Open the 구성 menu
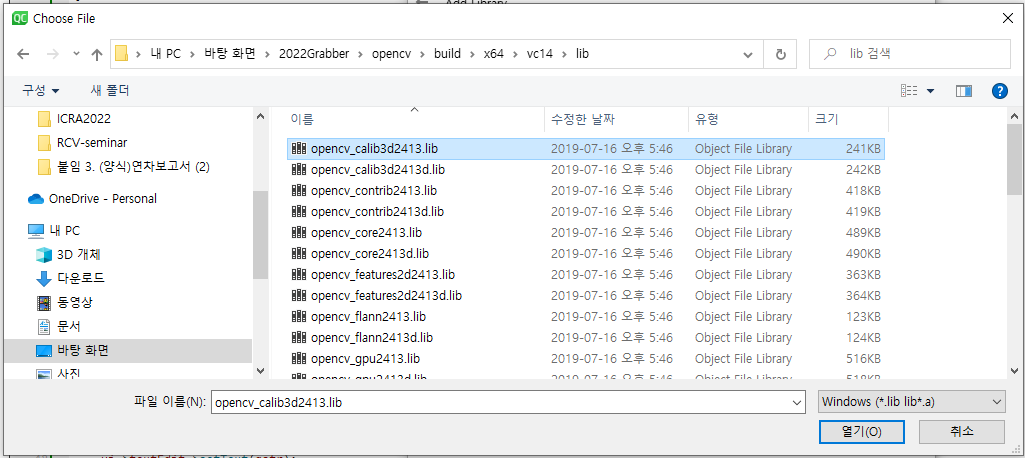 click(41, 91)
